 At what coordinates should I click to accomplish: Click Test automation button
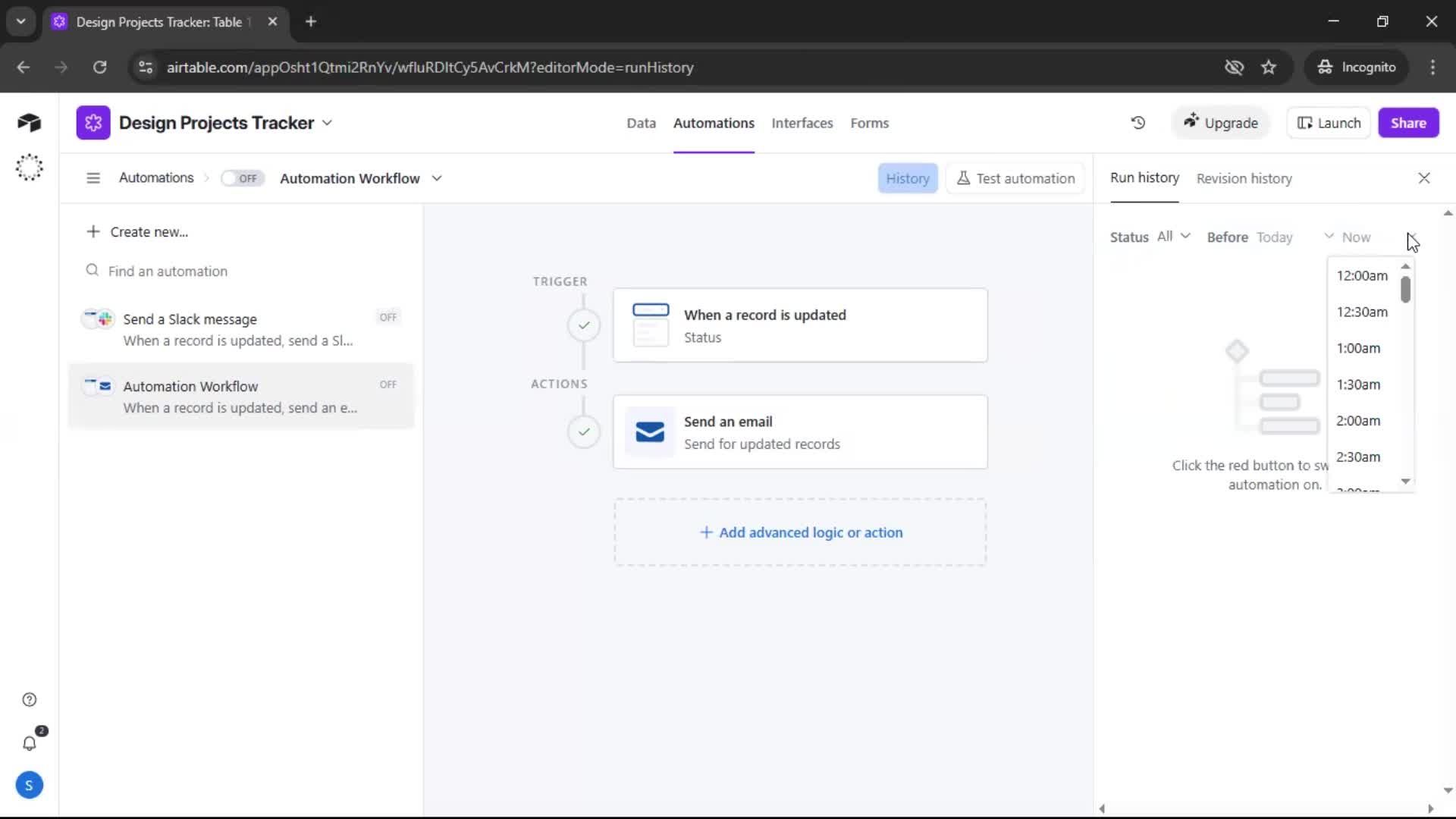pos(1015,178)
